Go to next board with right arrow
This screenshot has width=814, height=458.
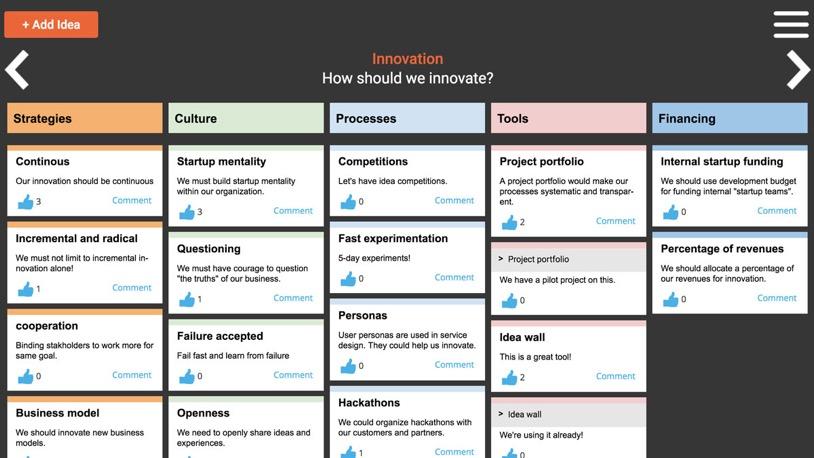tap(797, 70)
